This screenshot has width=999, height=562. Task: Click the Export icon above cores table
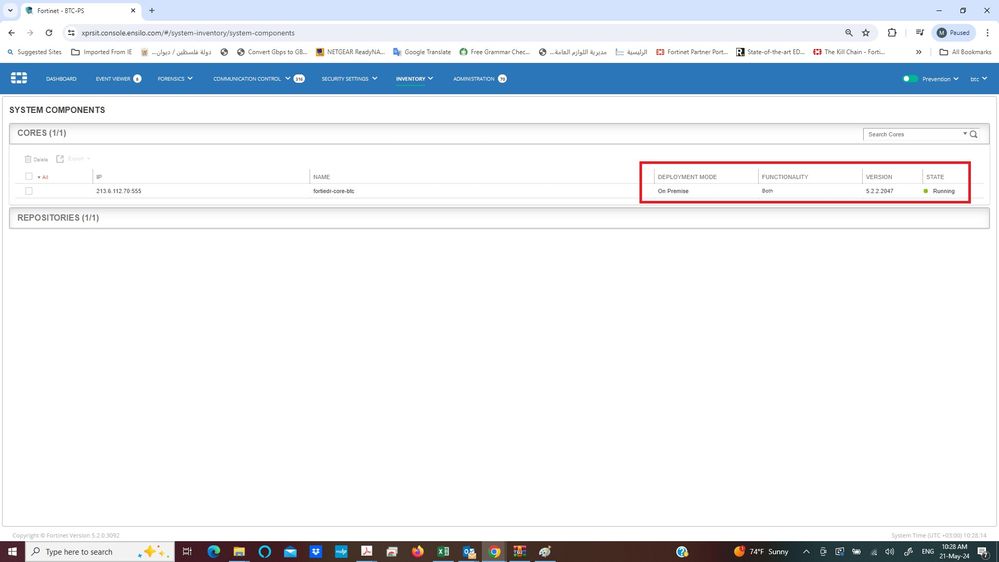60,159
